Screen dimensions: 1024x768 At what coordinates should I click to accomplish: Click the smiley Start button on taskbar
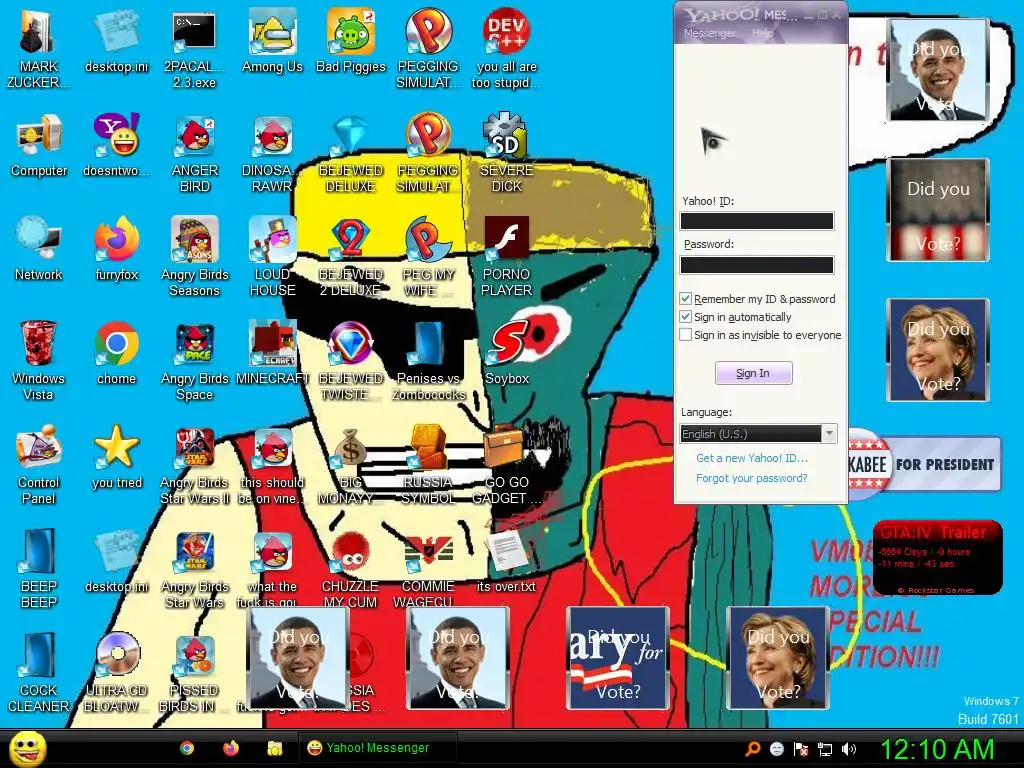click(x=27, y=748)
